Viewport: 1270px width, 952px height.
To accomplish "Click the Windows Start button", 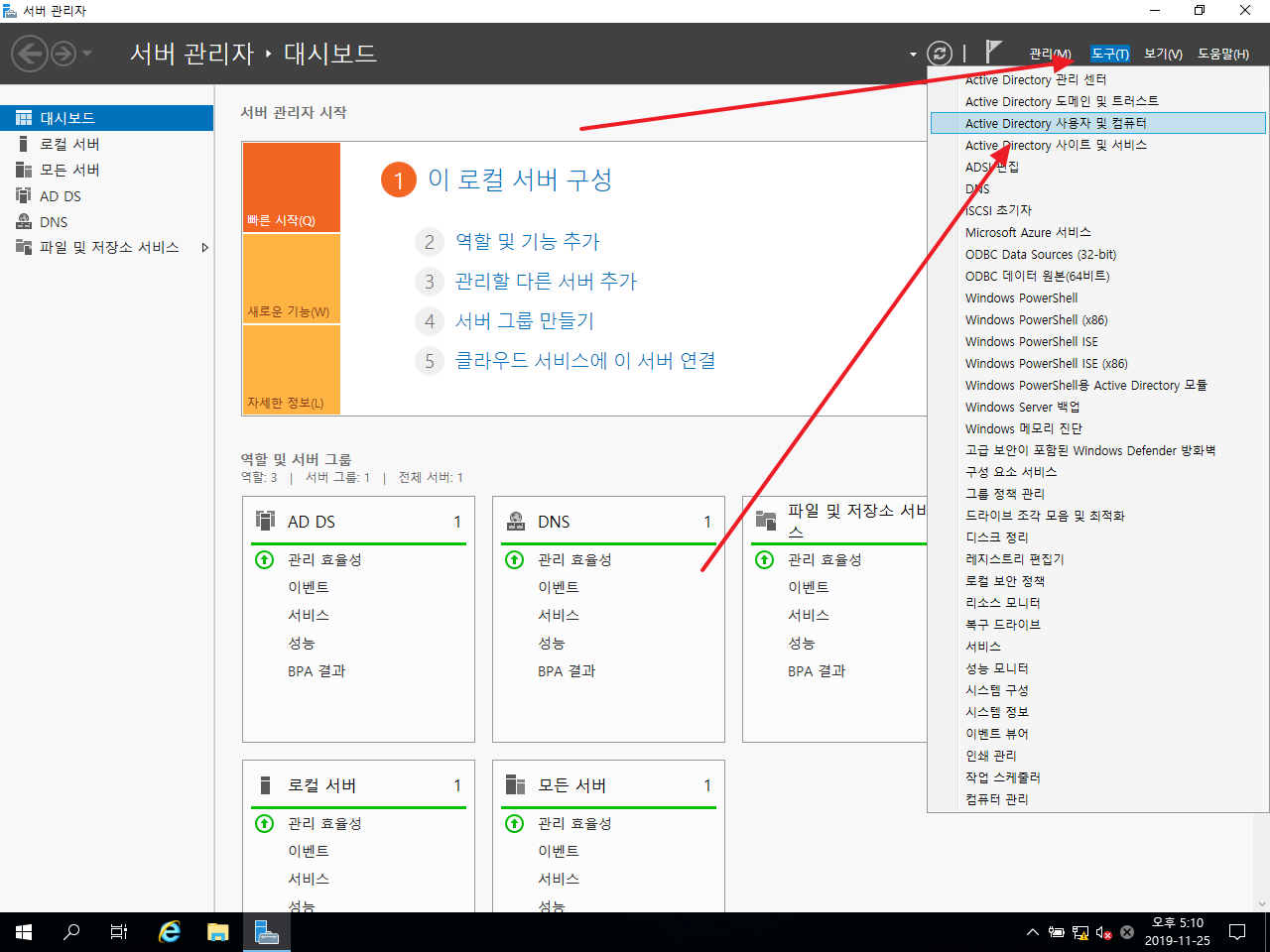I will 24,932.
